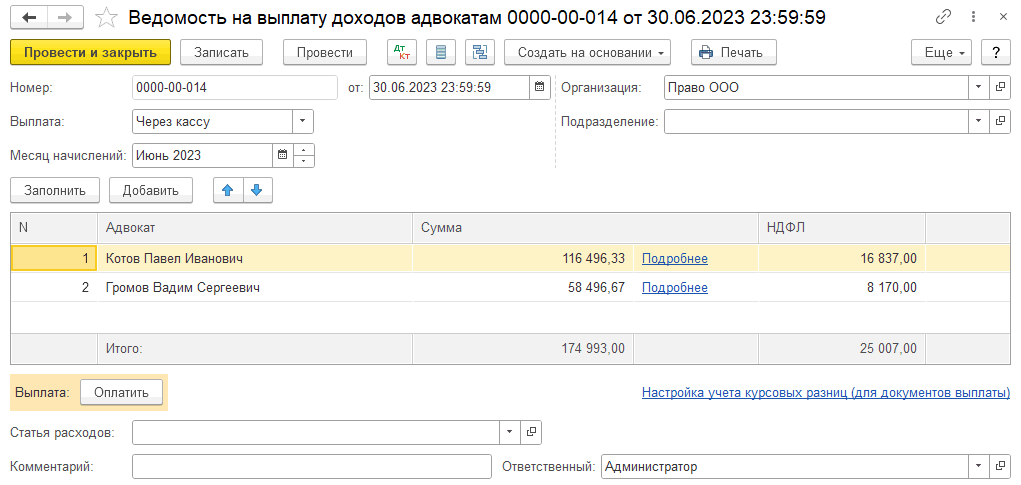1021x485 pixels.
Task: Move row down with blue arrow
Action: point(256,190)
